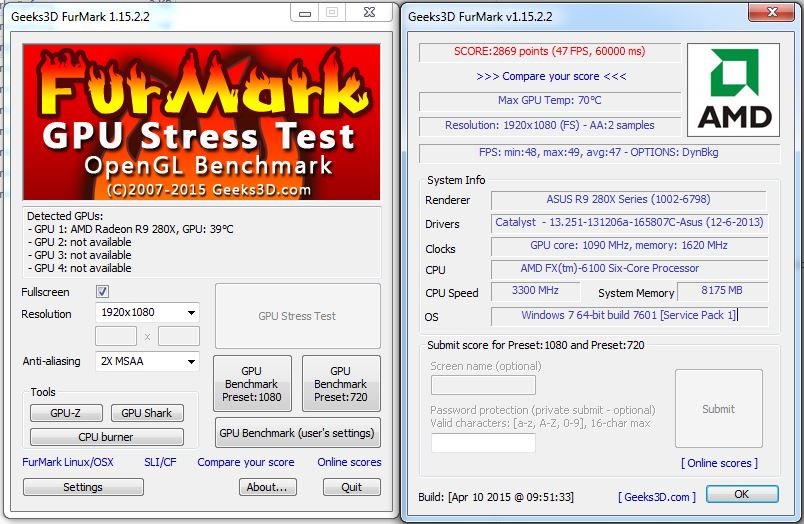
Task: Click the FPS min/max/avg result field
Action: coord(599,153)
